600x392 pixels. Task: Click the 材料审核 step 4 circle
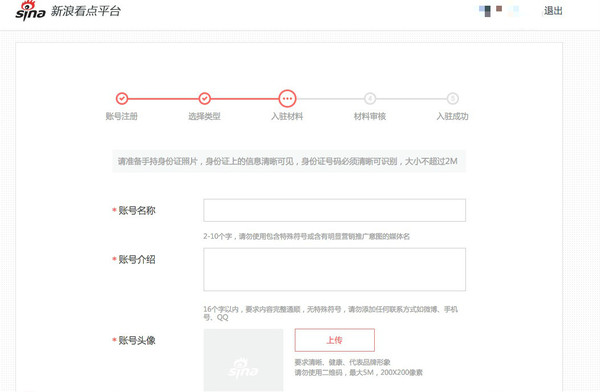370,99
